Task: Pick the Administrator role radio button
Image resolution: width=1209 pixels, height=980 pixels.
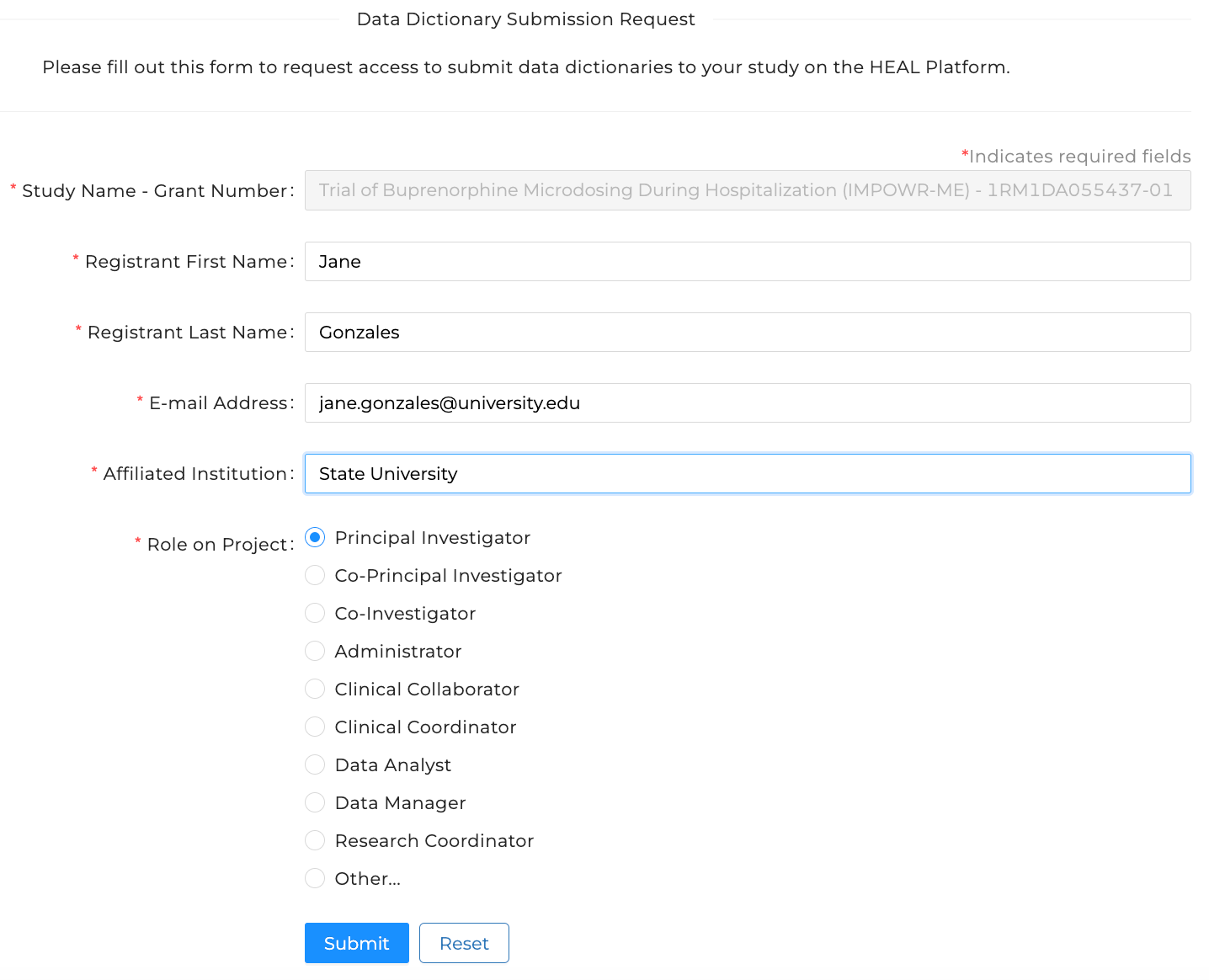Action: (x=315, y=651)
